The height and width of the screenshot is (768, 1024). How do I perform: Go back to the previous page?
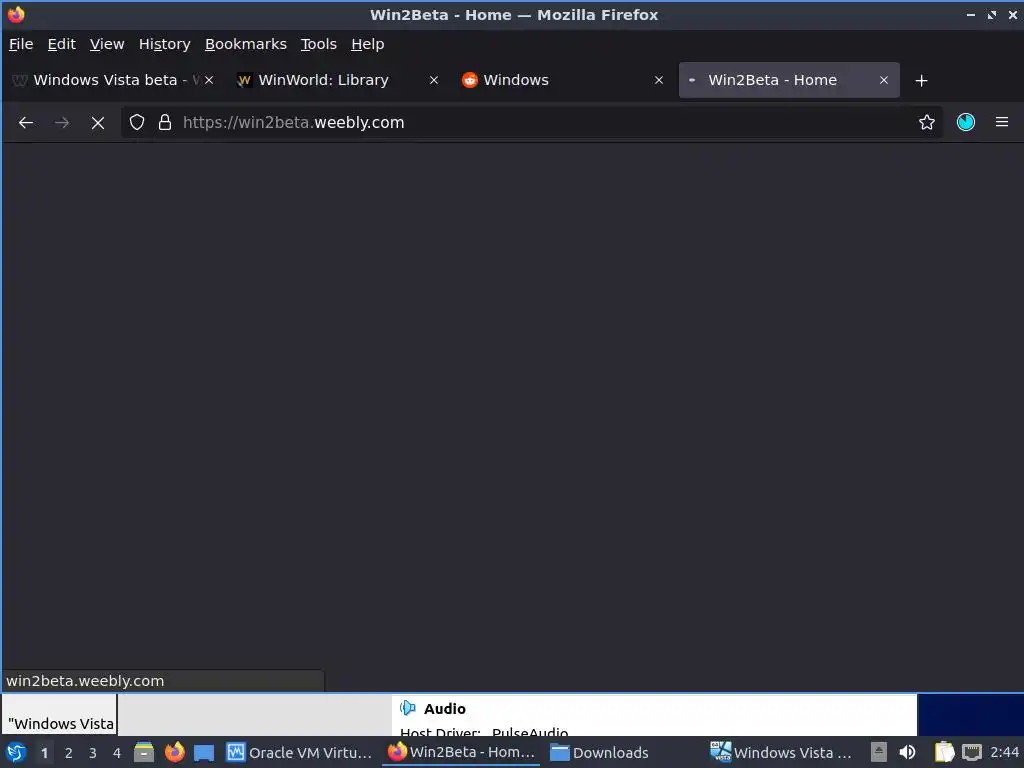tap(26, 122)
